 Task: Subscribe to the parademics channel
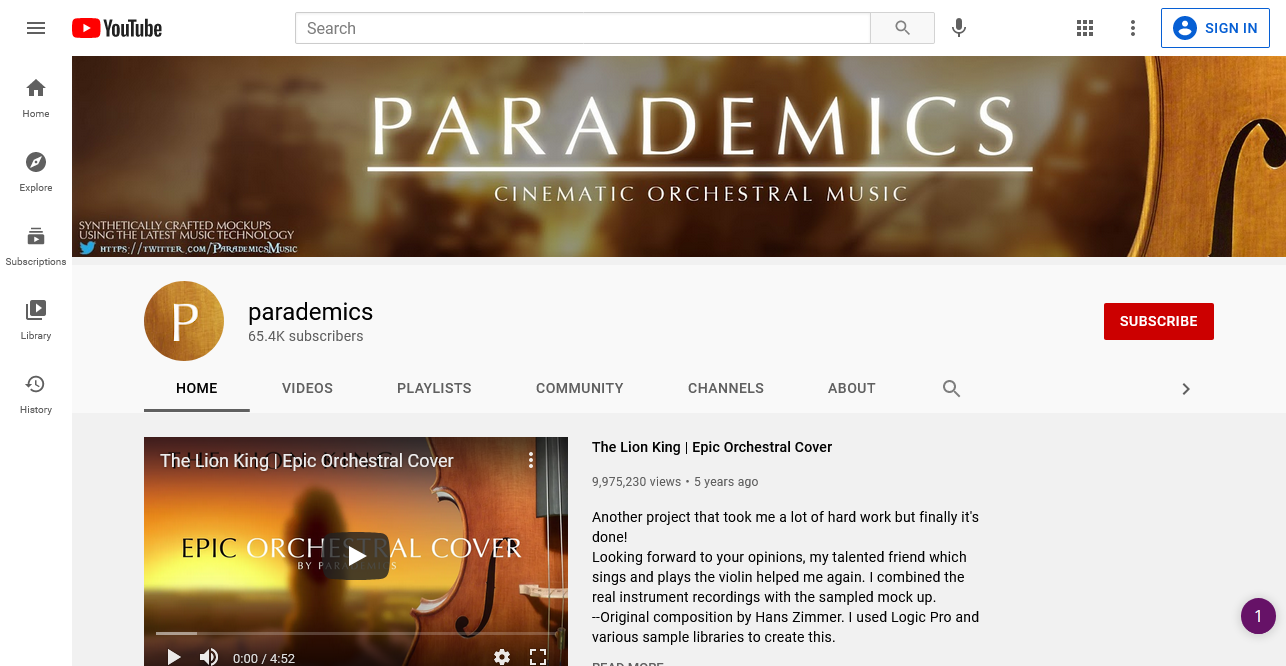click(1159, 321)
